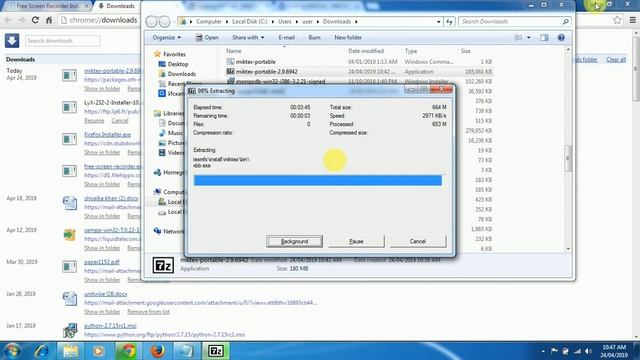Open Firefox Installer.exe download link

tap(107, 134)
